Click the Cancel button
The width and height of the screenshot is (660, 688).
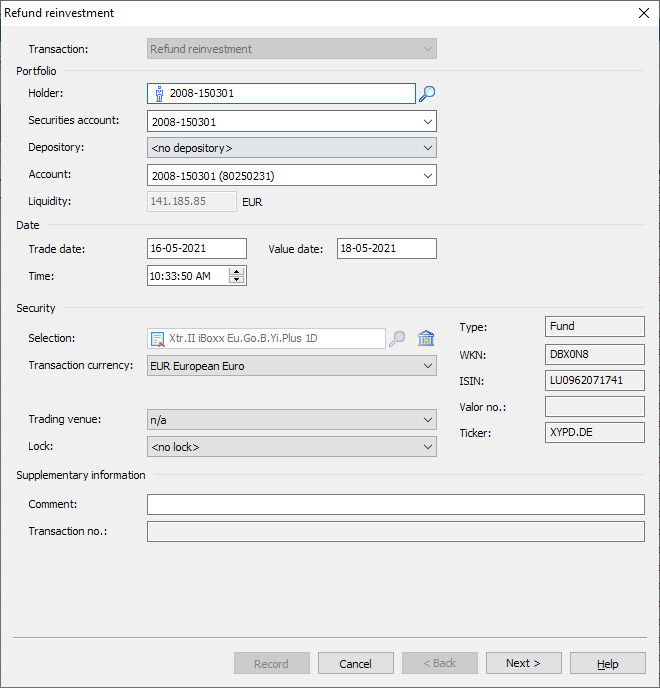[355, 663]
